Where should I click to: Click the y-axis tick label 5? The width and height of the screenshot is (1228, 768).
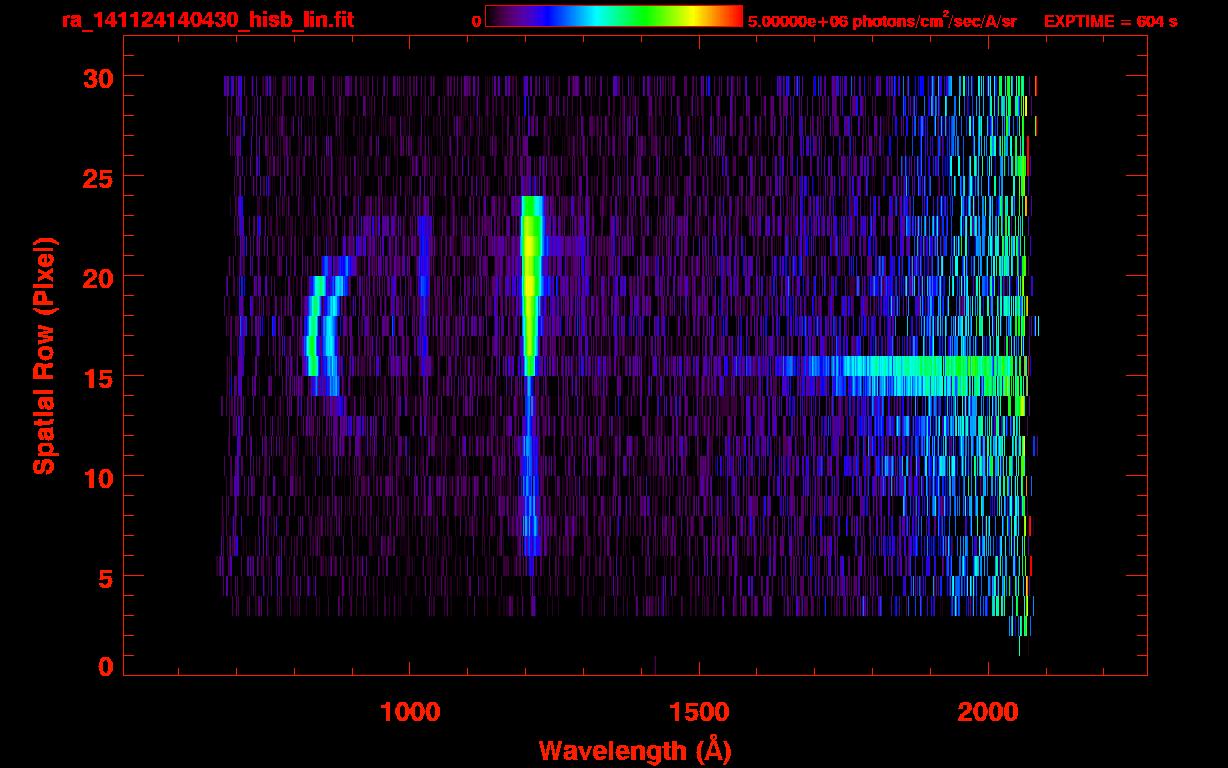(x=104, y=577)
